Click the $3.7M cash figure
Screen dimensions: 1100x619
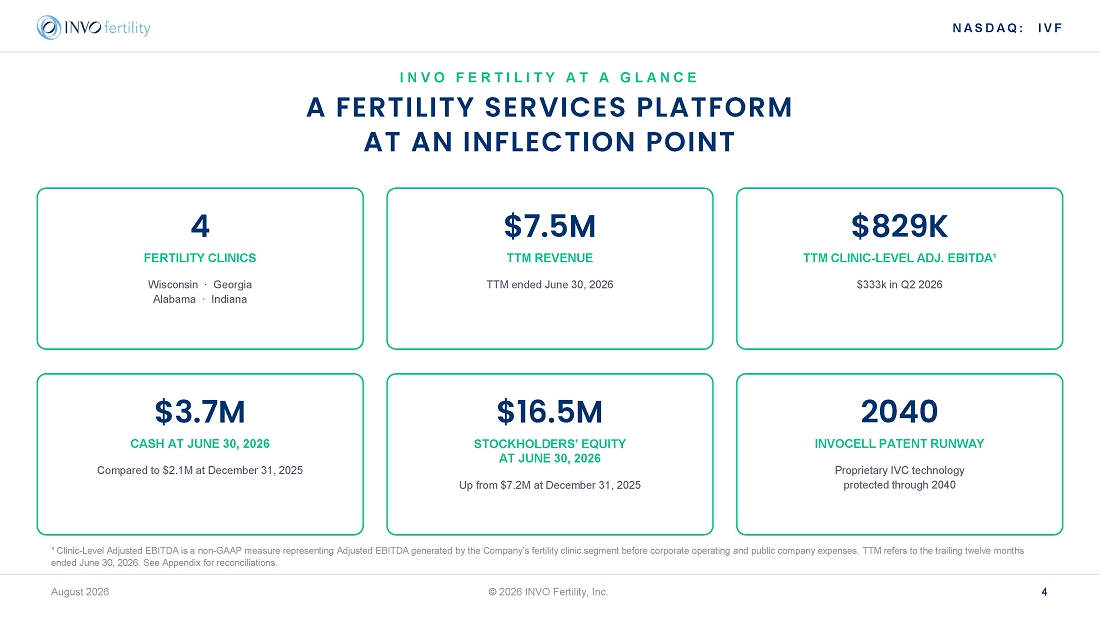point(200,412)
